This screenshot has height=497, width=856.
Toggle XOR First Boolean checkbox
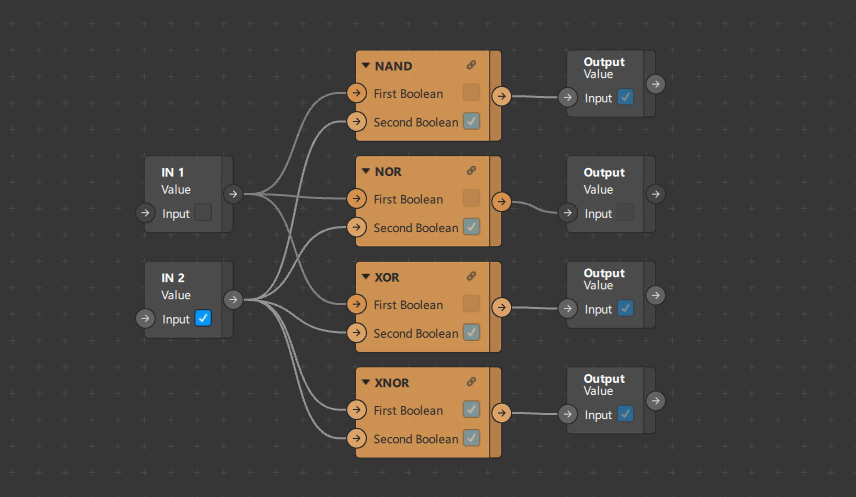tap(471, 303)
